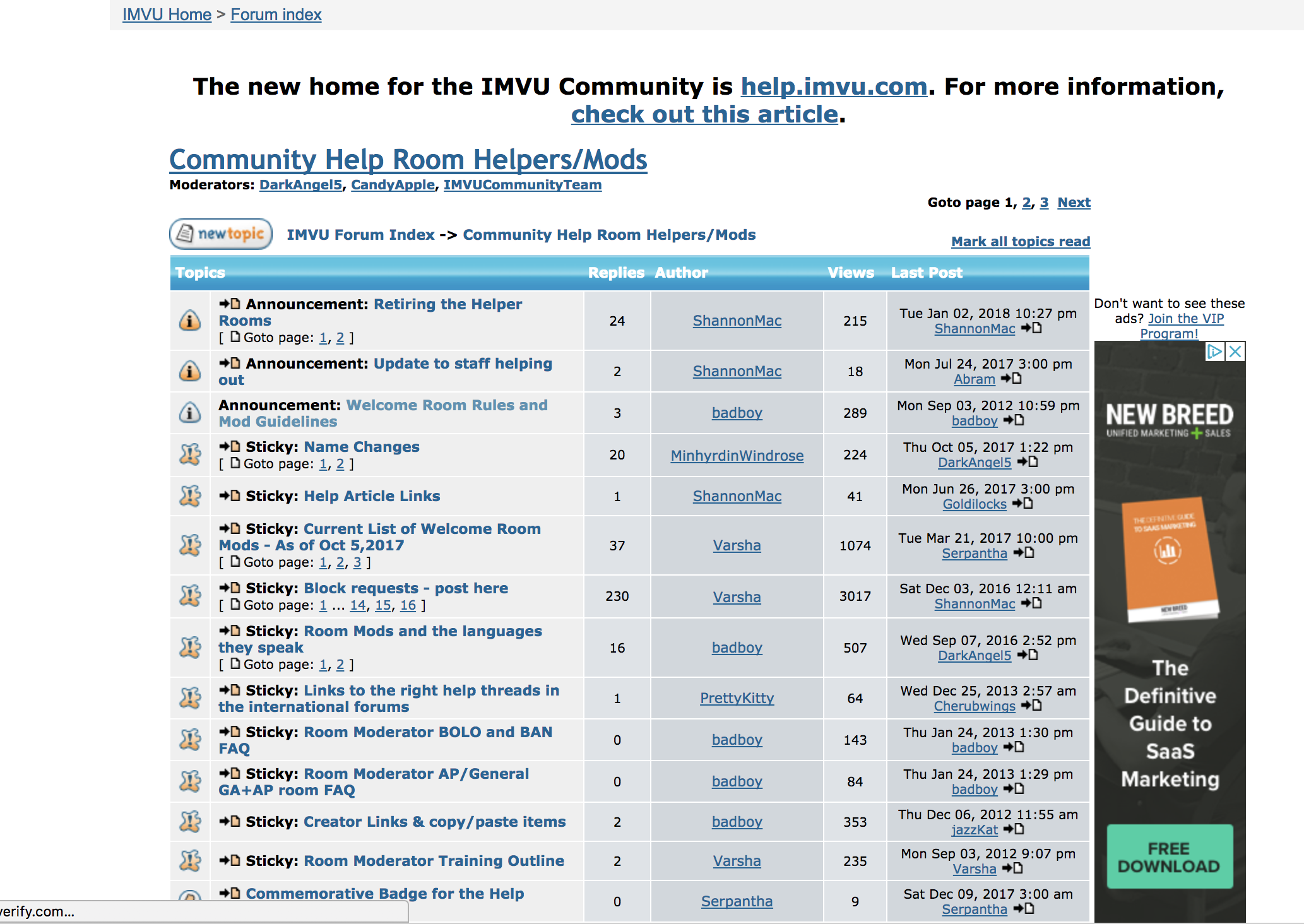Open Forum index breadcrumb link

[x=276, y=15]
